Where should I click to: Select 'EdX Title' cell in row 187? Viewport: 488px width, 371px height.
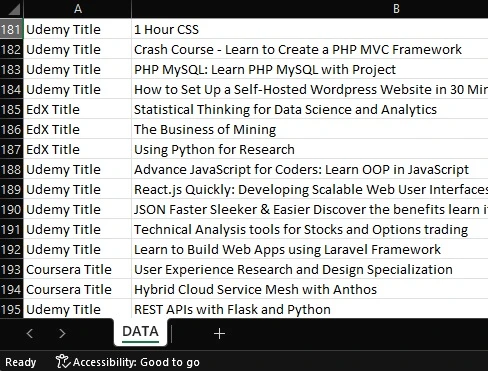(x=77, y=149)
